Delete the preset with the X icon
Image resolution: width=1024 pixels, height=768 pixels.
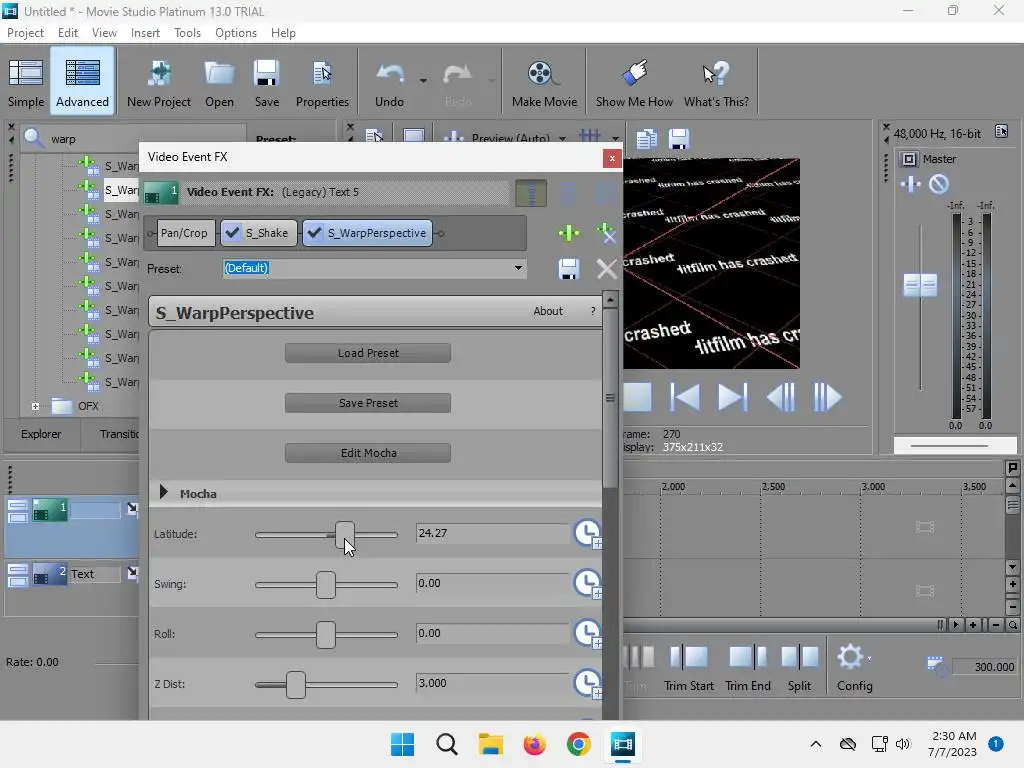(x=607, y=268)
